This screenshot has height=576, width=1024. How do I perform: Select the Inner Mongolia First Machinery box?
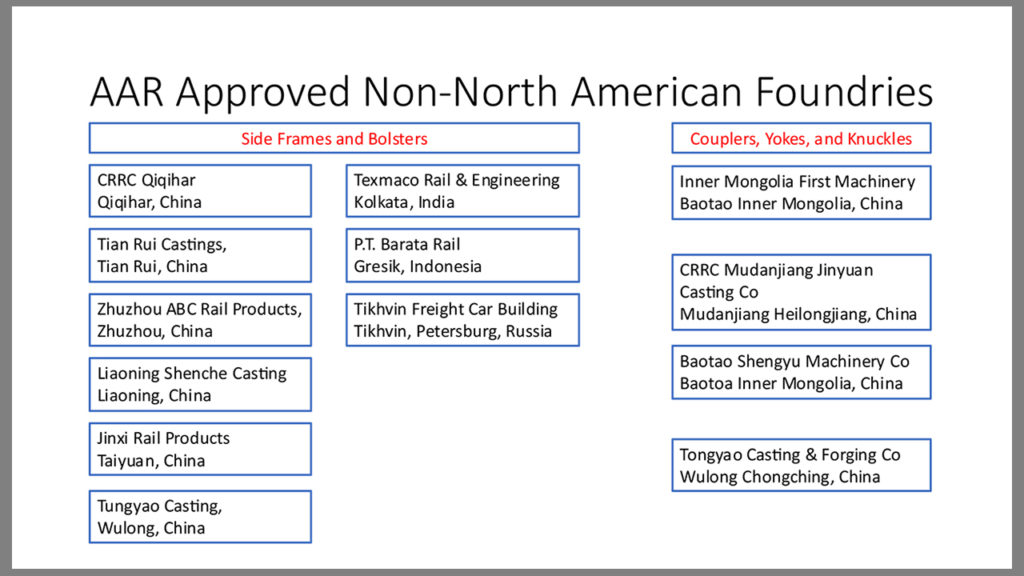[801, 192]
